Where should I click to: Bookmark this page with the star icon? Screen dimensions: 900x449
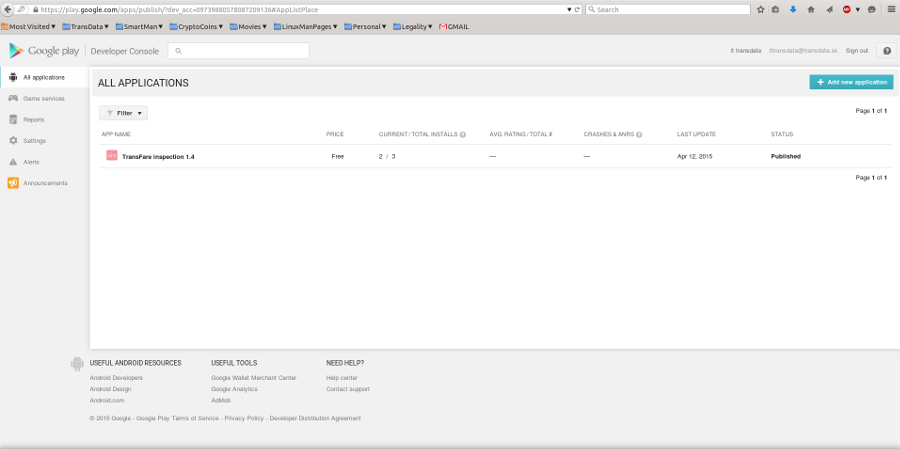tap(761, 9)
